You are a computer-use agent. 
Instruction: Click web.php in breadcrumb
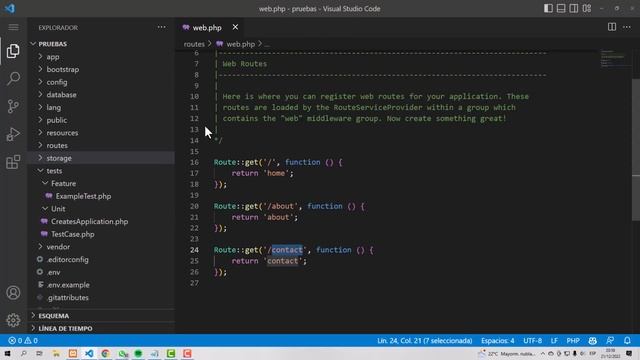(240, 44)
